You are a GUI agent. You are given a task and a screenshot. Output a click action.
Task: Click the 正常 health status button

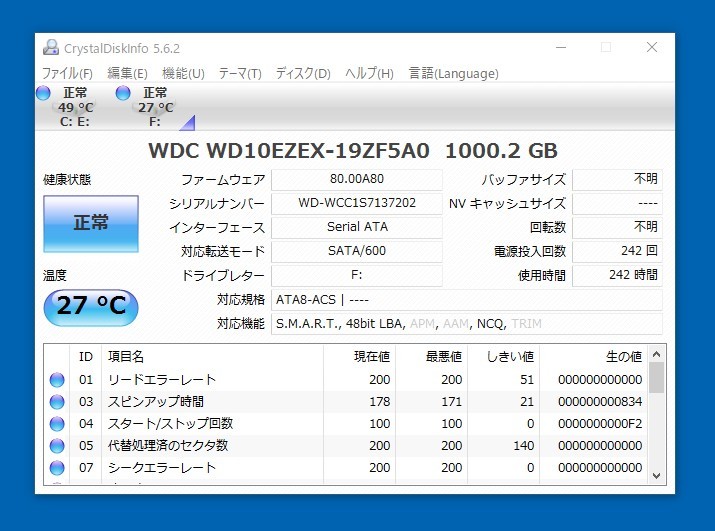click(x=91, y=224)
